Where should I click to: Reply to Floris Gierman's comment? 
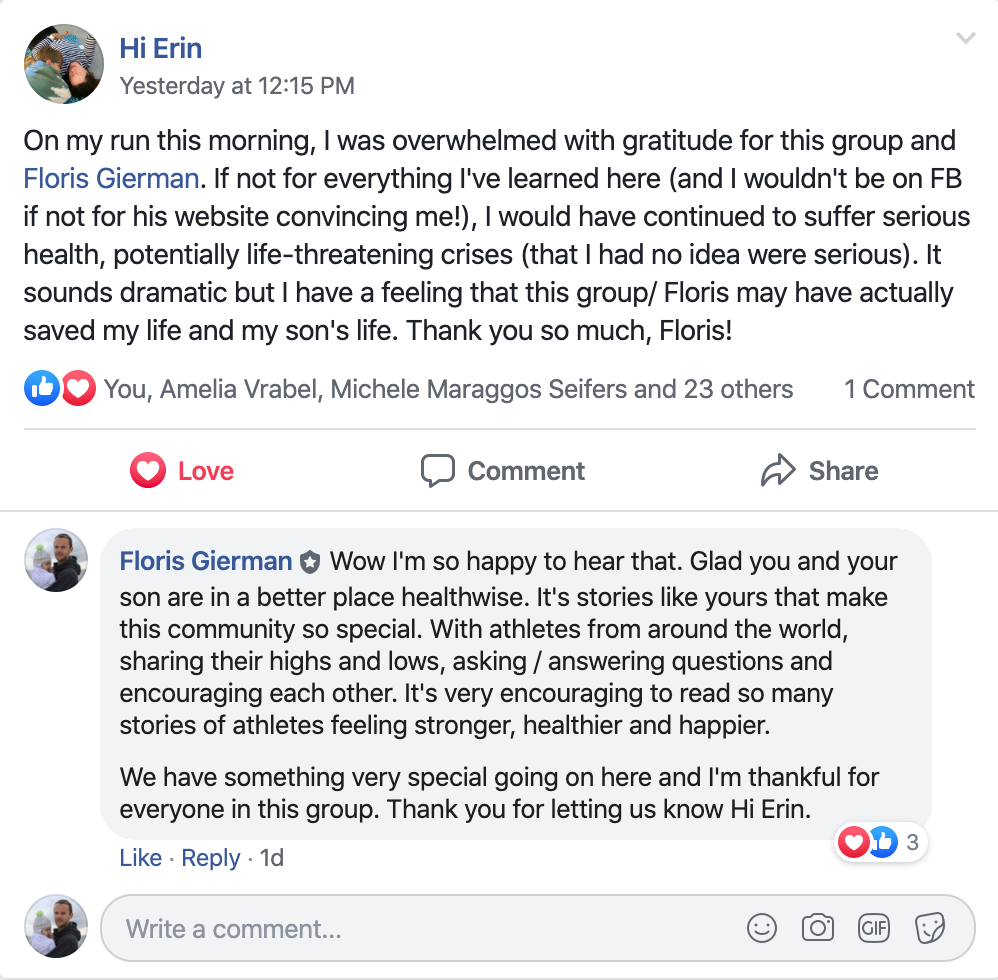pos(210,858)
